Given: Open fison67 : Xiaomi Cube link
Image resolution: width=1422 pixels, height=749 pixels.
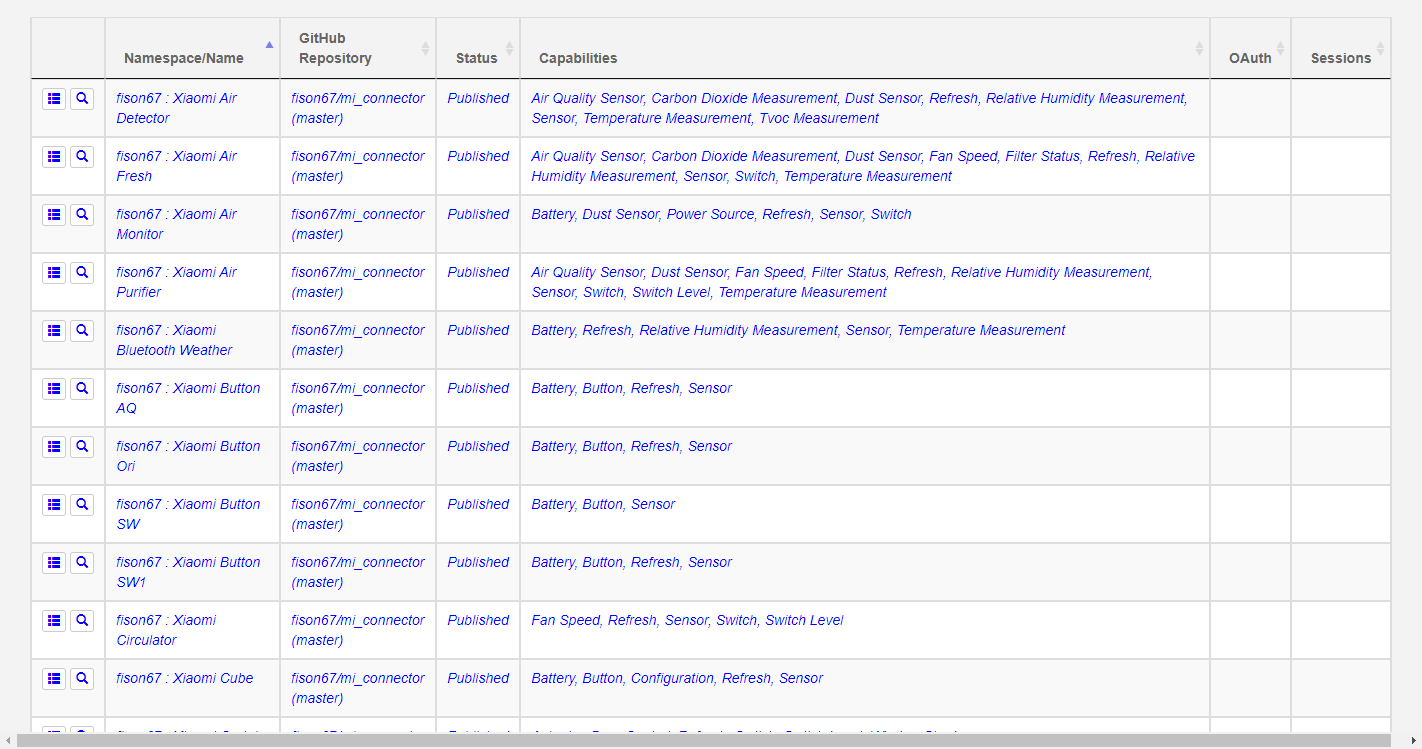Looking at the screenshot, I should pyautogui.click(x=185, y=678).
